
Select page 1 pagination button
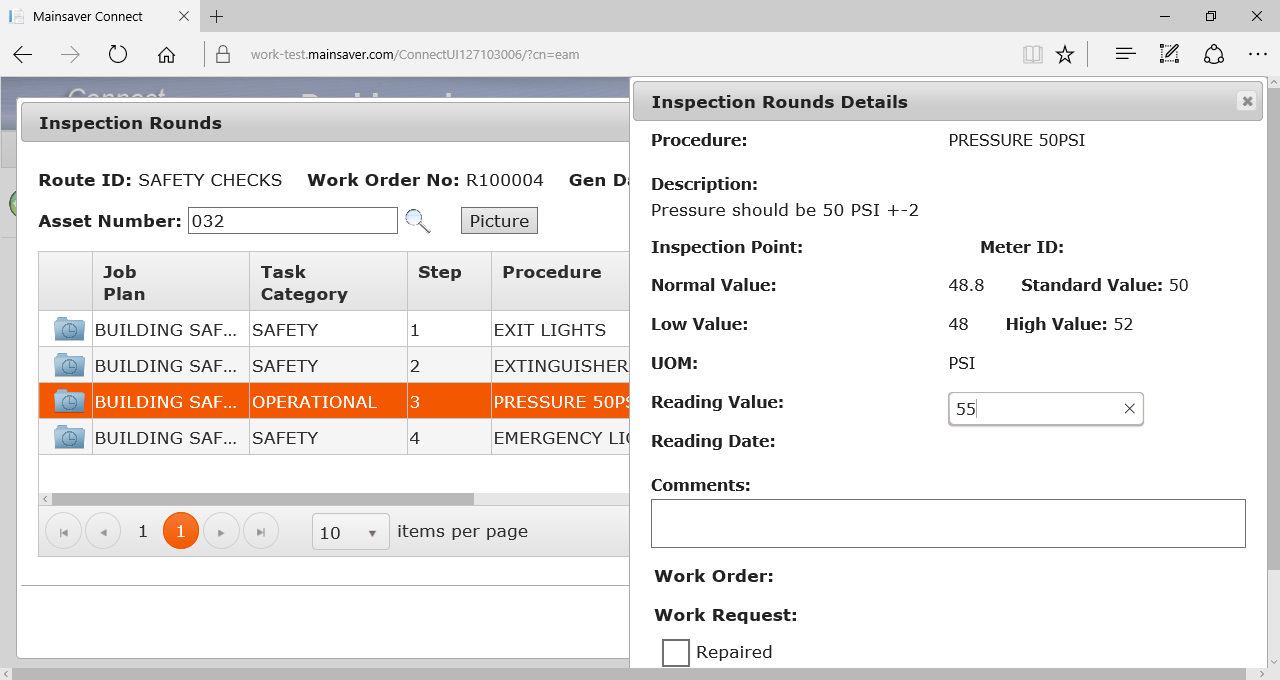181,531
